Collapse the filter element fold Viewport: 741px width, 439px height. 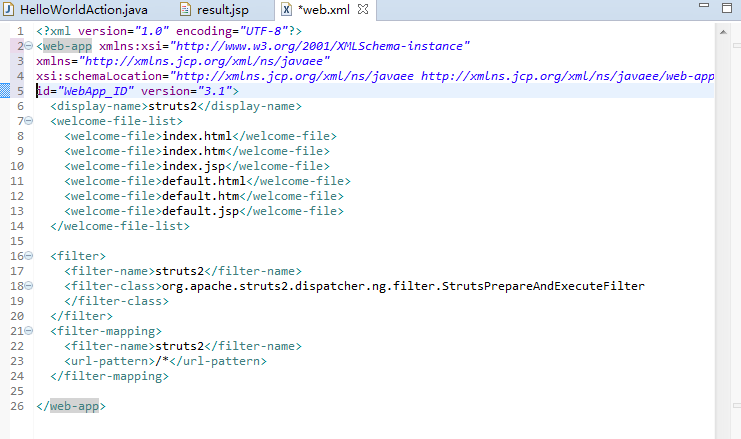coord(29,256)
